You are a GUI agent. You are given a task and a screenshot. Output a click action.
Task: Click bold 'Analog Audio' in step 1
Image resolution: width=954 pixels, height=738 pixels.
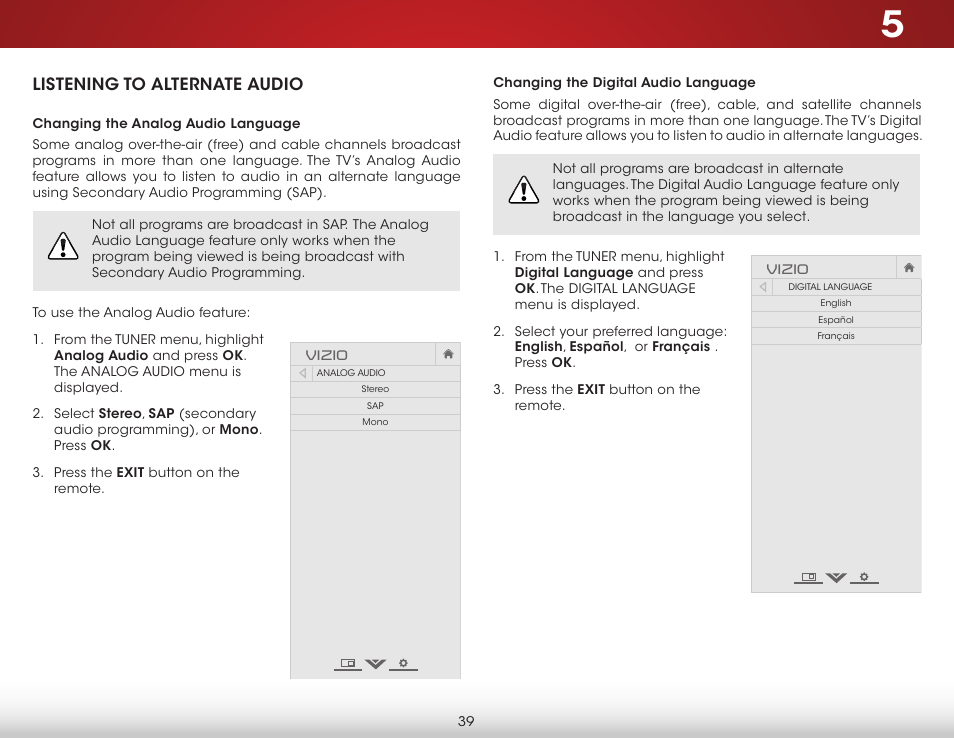pyautogui.click(x=101, y=355)
